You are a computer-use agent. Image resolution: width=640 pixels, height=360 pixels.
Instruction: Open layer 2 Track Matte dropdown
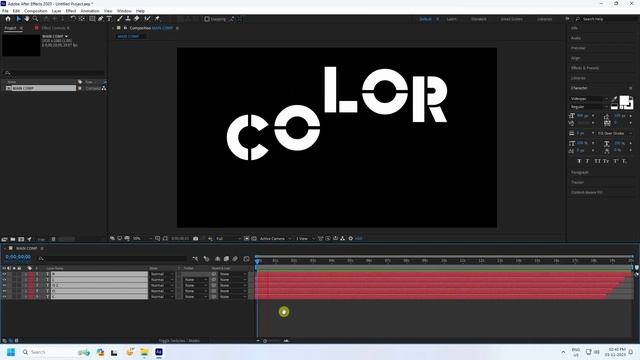tap(195, 280)
